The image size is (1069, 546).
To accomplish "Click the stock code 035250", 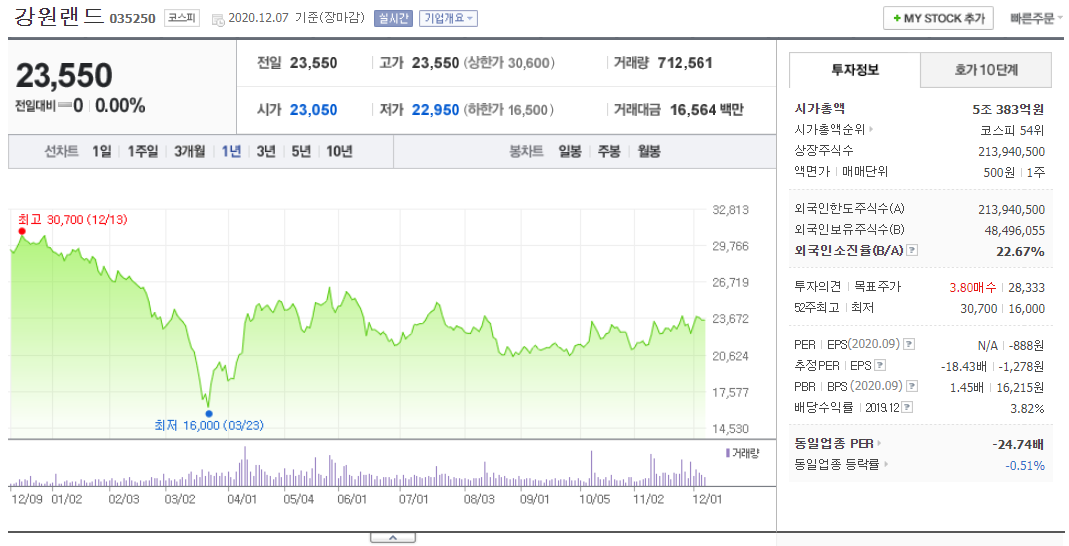I will tap(132, 19).
